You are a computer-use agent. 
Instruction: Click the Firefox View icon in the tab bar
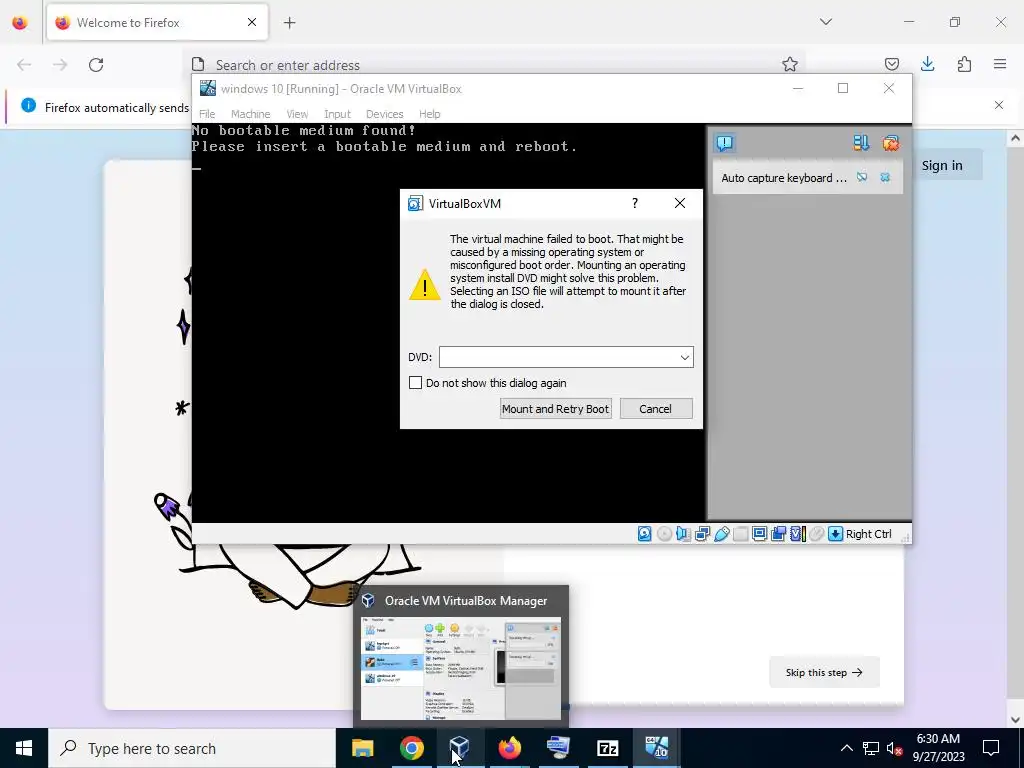(x=20, y=23)
